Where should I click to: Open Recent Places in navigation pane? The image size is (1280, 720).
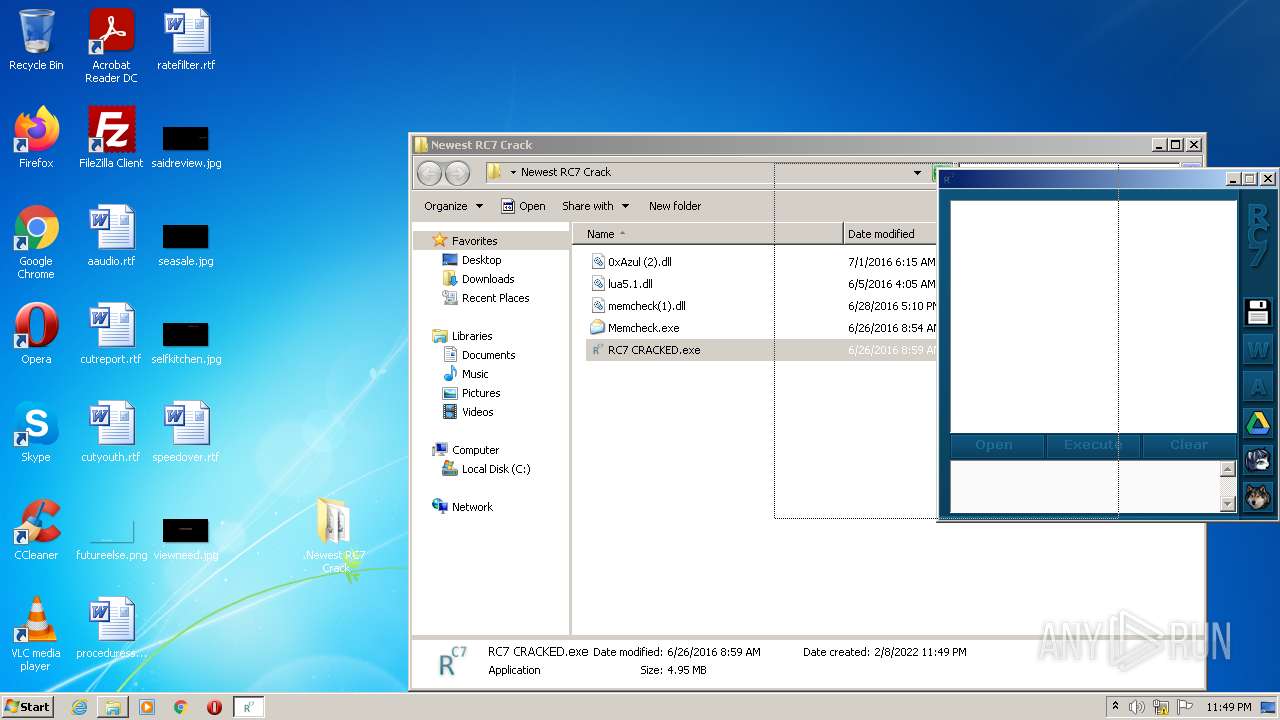pos(495,298)
